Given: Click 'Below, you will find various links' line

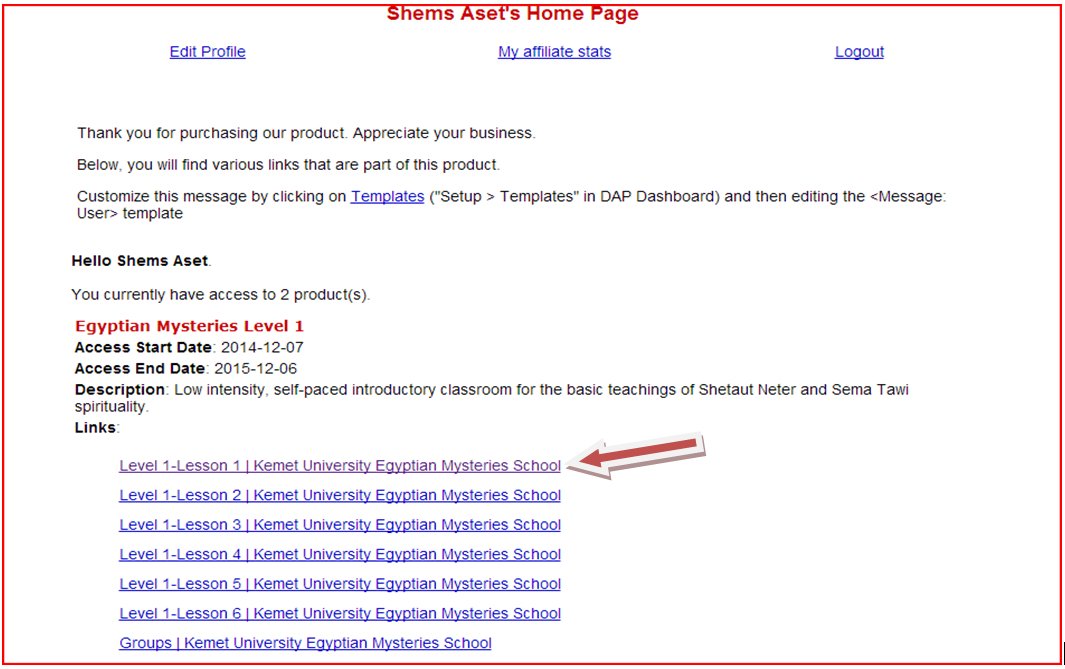Looking at the screenshot, I should pos(289,165).
